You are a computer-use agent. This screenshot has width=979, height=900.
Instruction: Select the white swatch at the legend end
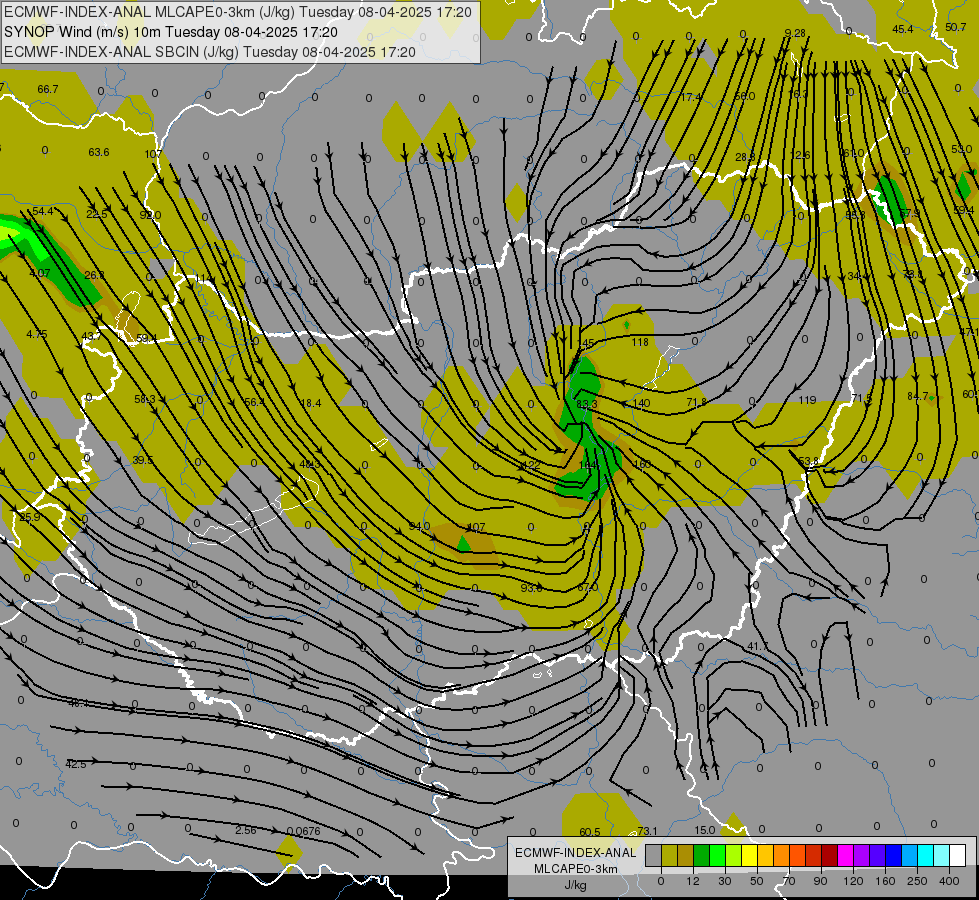pos(958,856)
